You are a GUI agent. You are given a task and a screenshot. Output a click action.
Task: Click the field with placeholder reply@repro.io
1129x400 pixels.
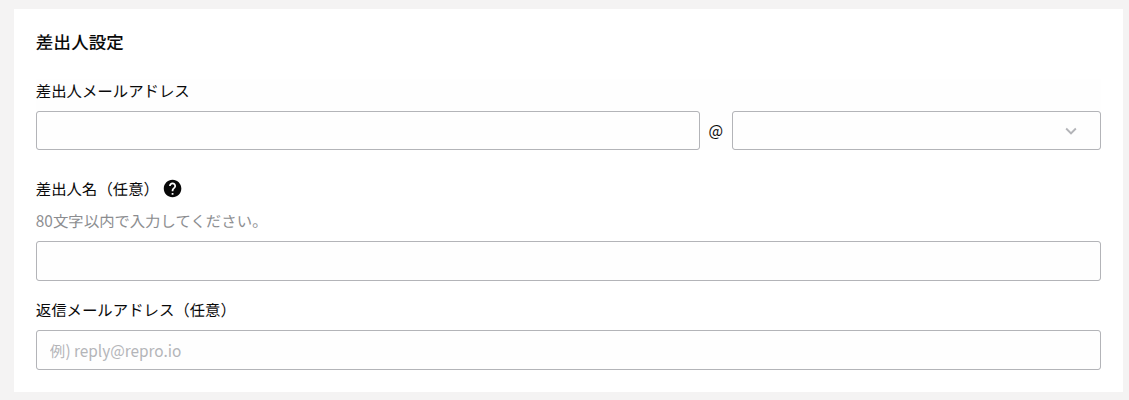point(568,350)
